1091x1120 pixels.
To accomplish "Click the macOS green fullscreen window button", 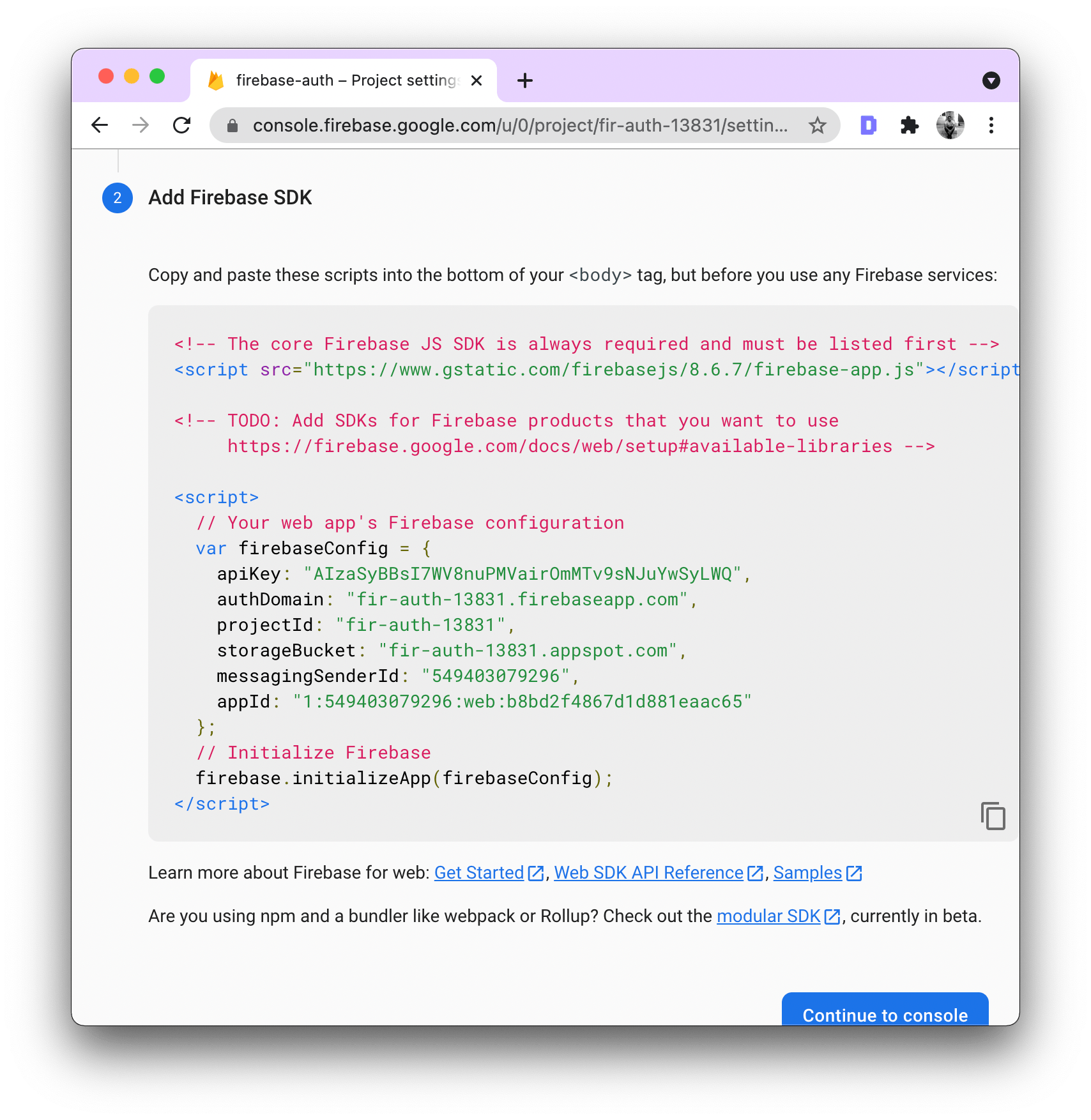I will click(157, 77).
